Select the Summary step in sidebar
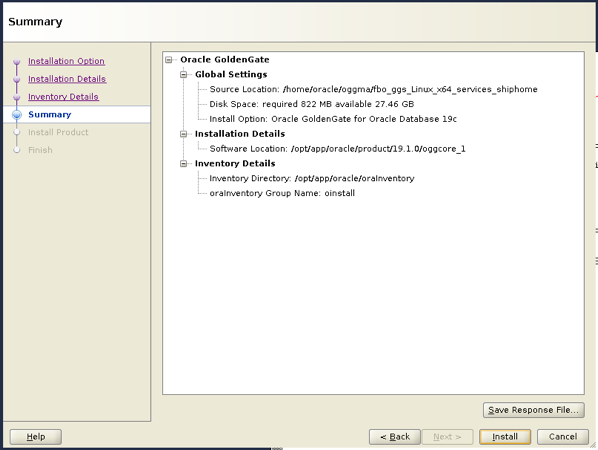Image resolution: width=598 pixels, height=450 pixels. click(x=50, y=114)
